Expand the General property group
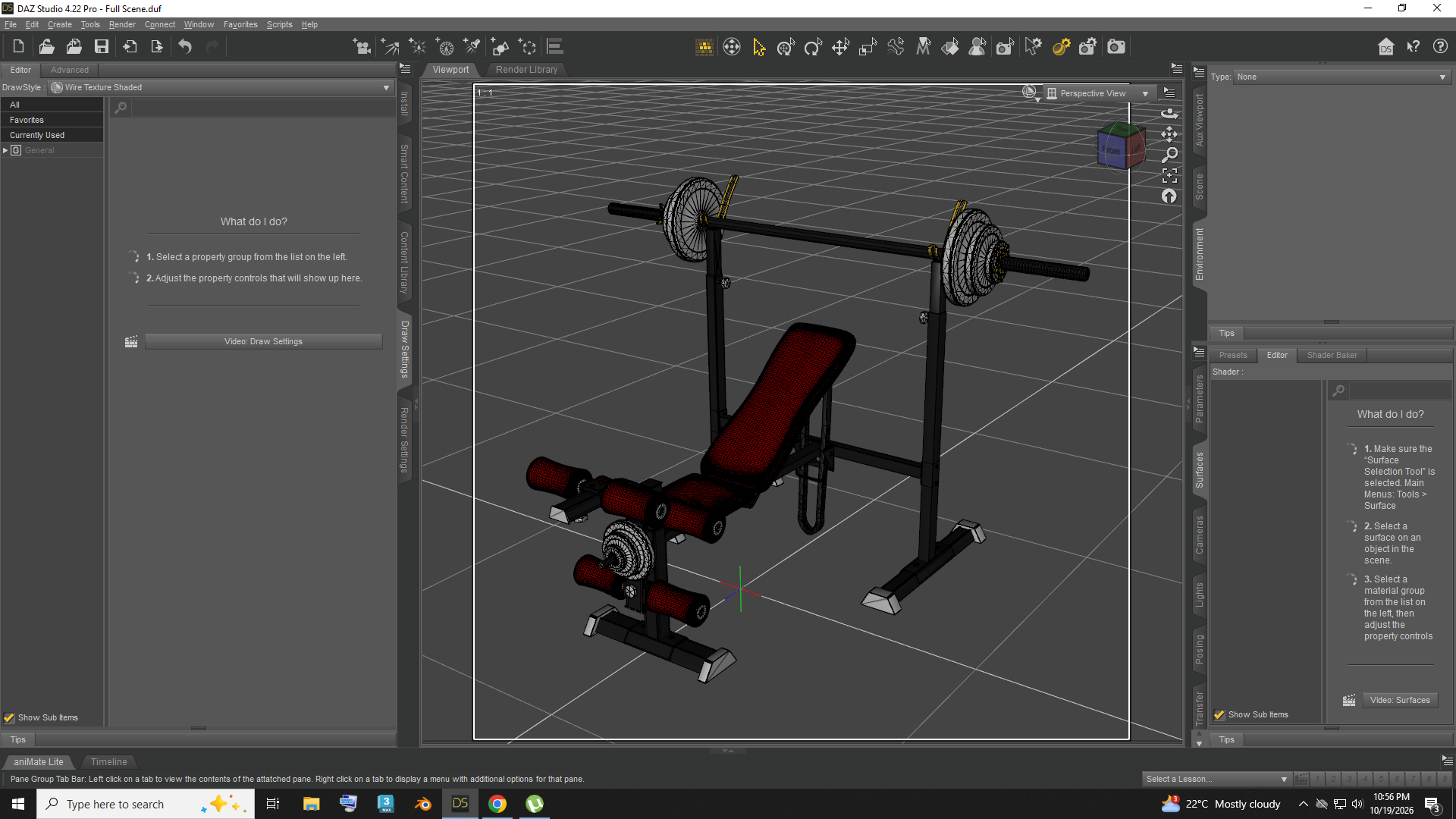1456x819 pixels. 5,150
